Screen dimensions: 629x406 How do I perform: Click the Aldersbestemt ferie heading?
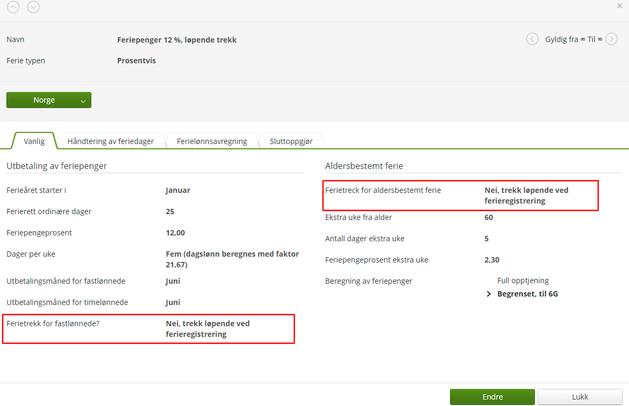(364, 166)
